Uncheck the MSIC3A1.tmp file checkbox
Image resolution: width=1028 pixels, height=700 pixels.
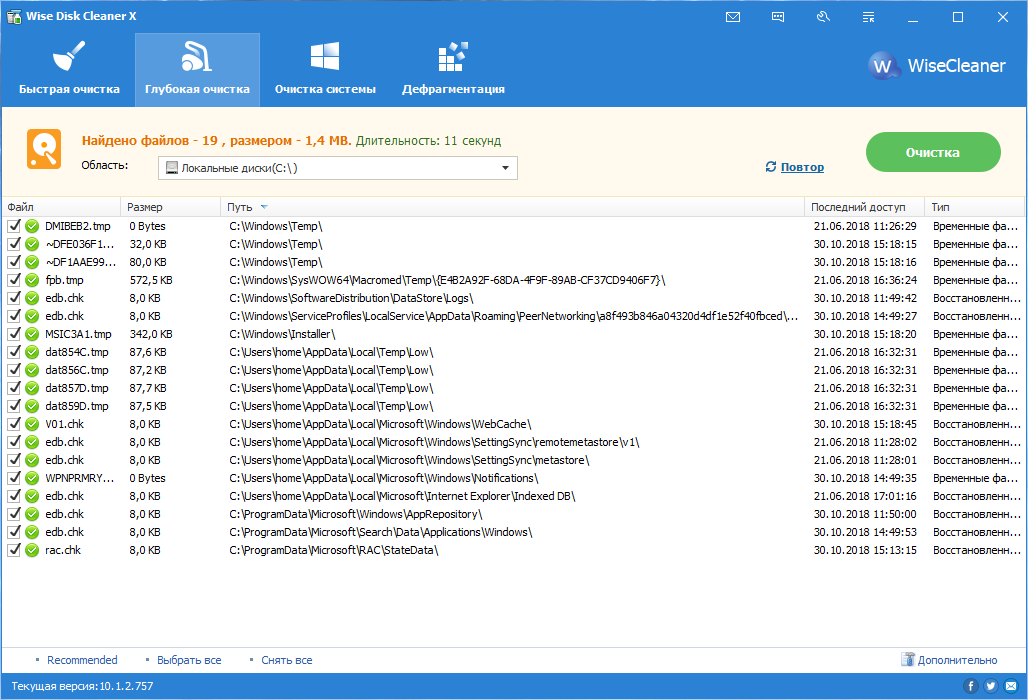[14, 334]
